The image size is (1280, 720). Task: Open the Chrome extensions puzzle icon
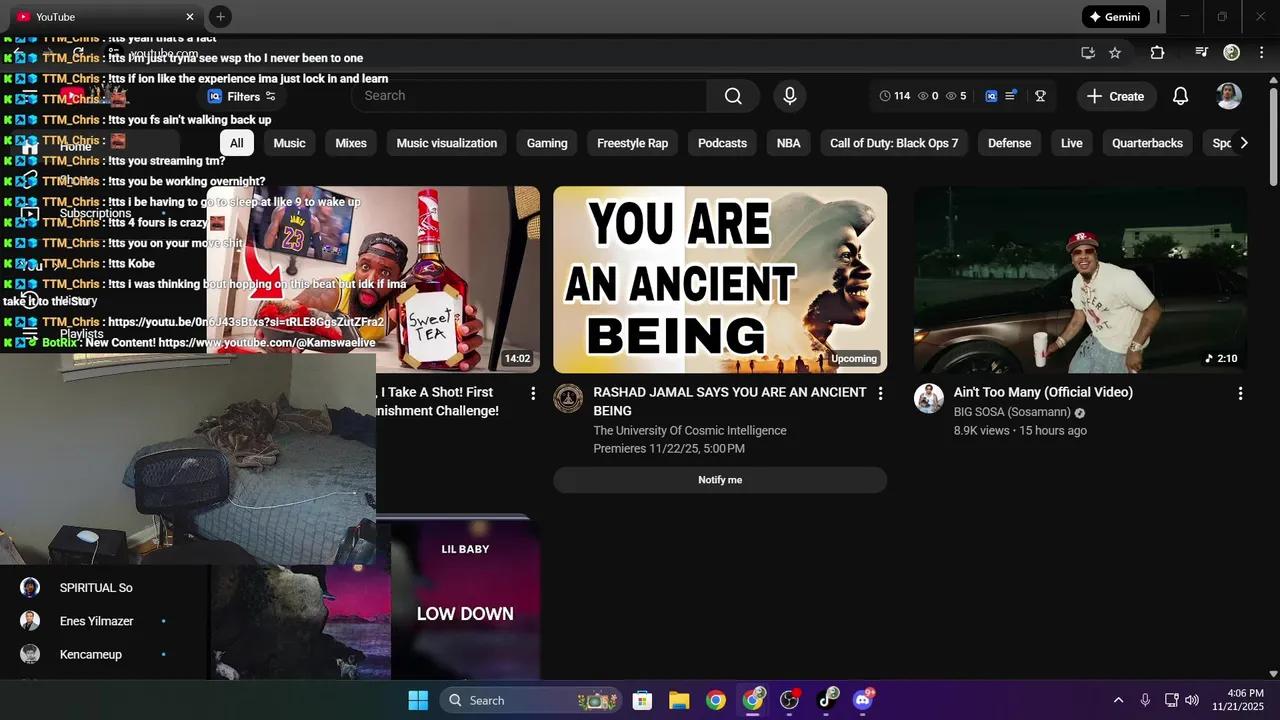tap(1157, 53)
